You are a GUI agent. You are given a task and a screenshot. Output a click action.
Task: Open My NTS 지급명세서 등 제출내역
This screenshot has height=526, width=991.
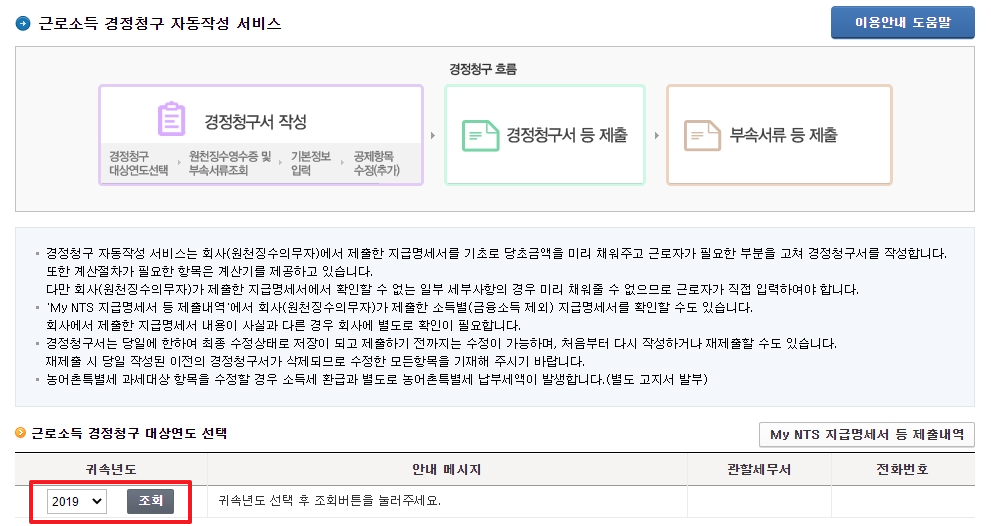[x=866, y=434]
